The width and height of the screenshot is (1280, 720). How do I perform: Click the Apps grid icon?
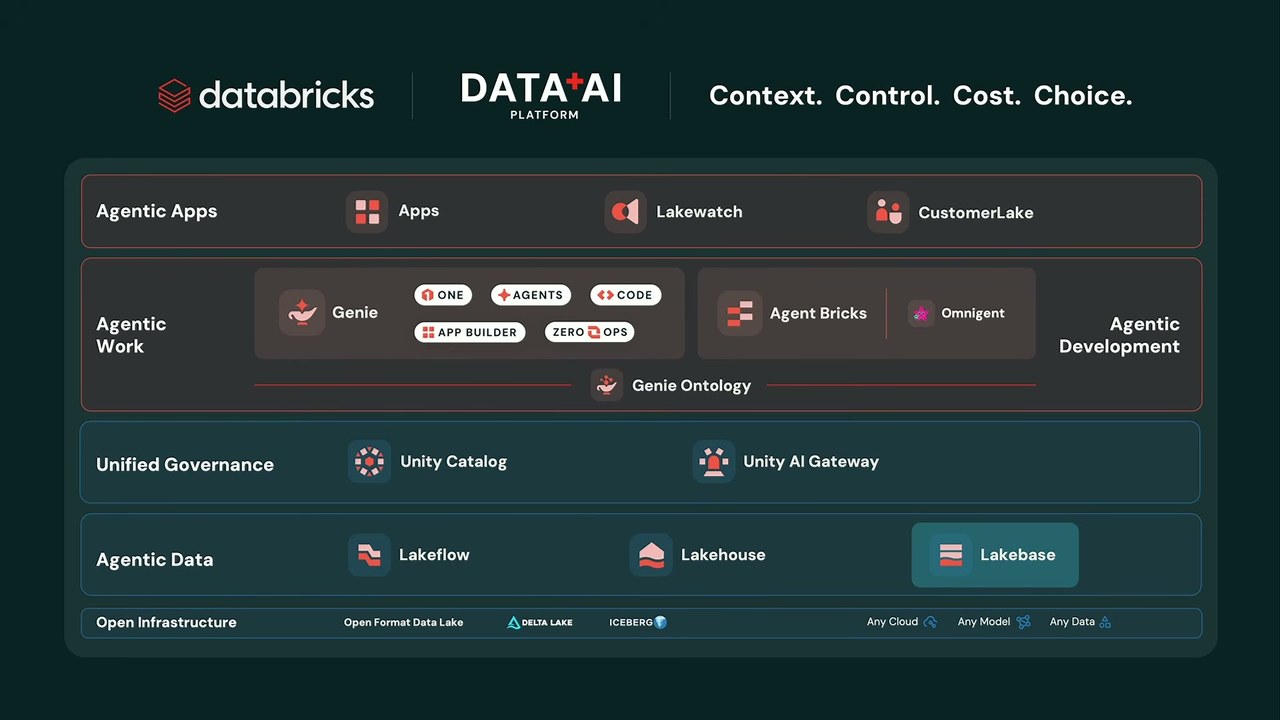367,212
